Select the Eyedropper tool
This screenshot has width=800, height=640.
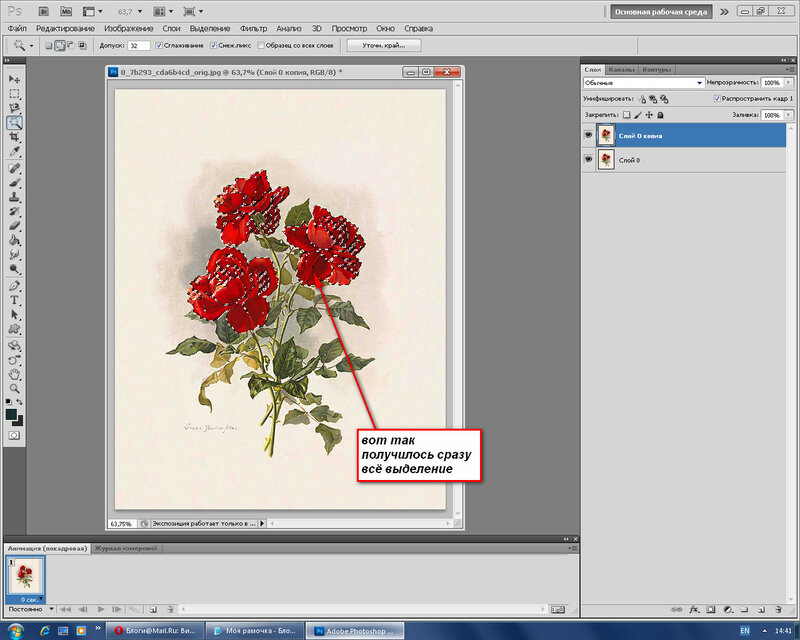(x=15, y=152)
